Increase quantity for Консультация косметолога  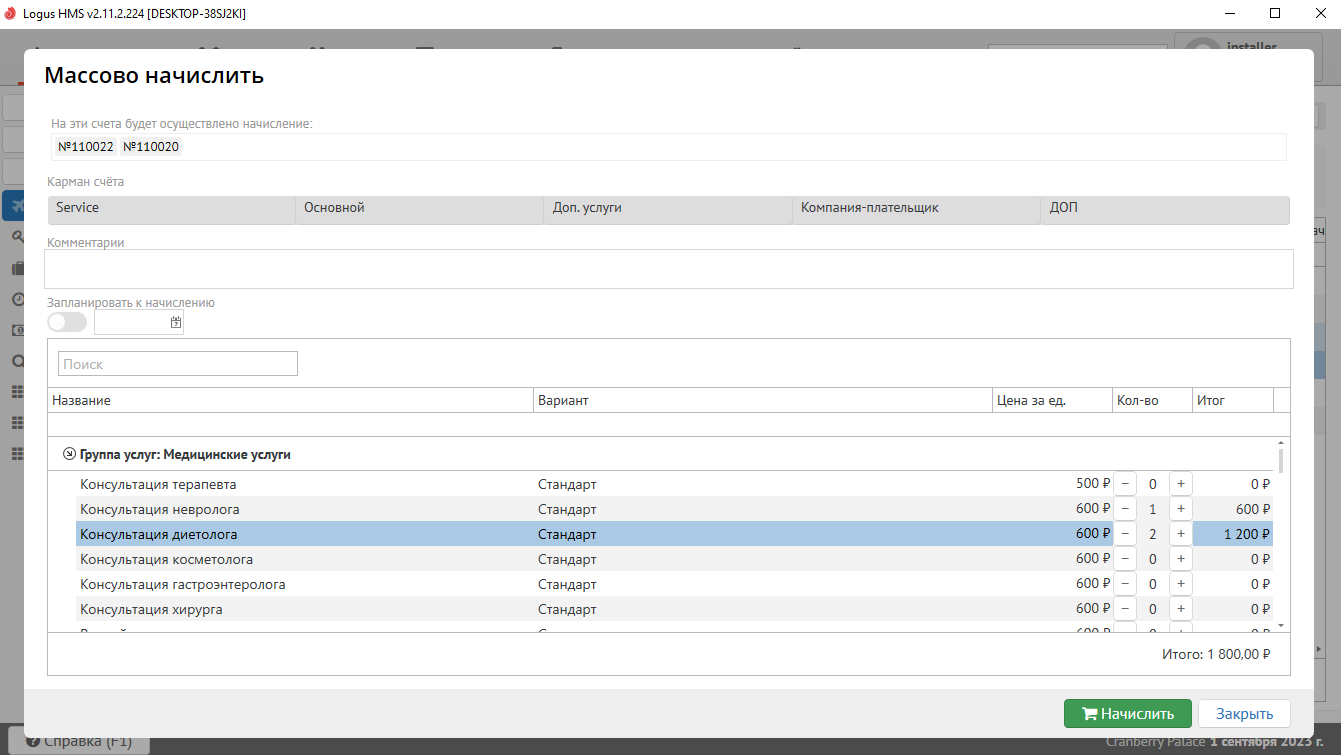(1180, 559)
